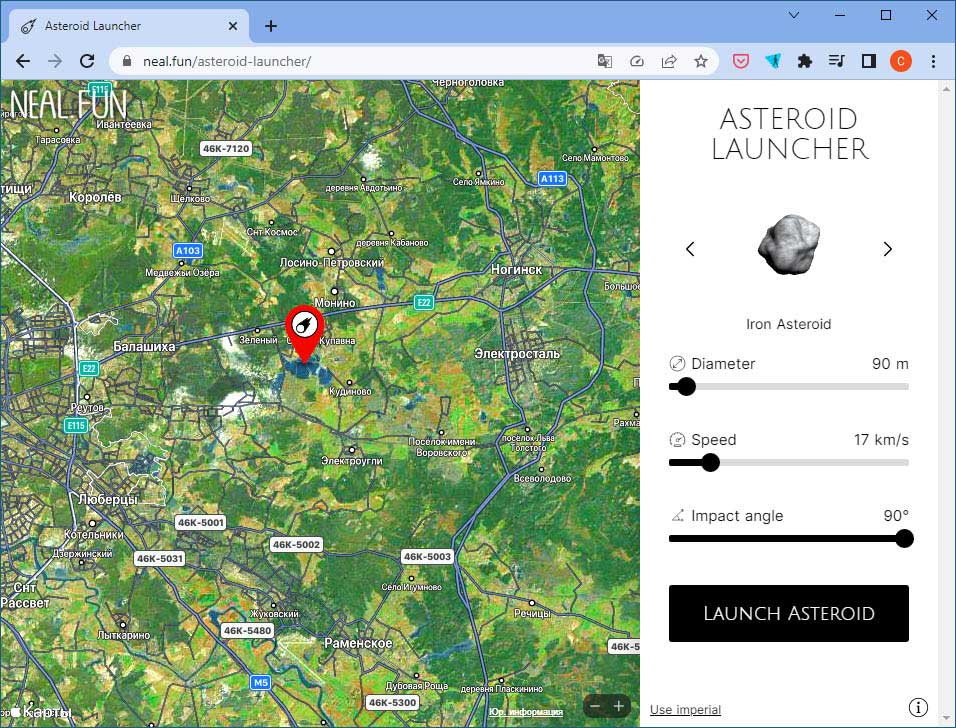Open the NEAL.FUN logo link
This screenshot has height=728, width=956.
pos(68,104)
